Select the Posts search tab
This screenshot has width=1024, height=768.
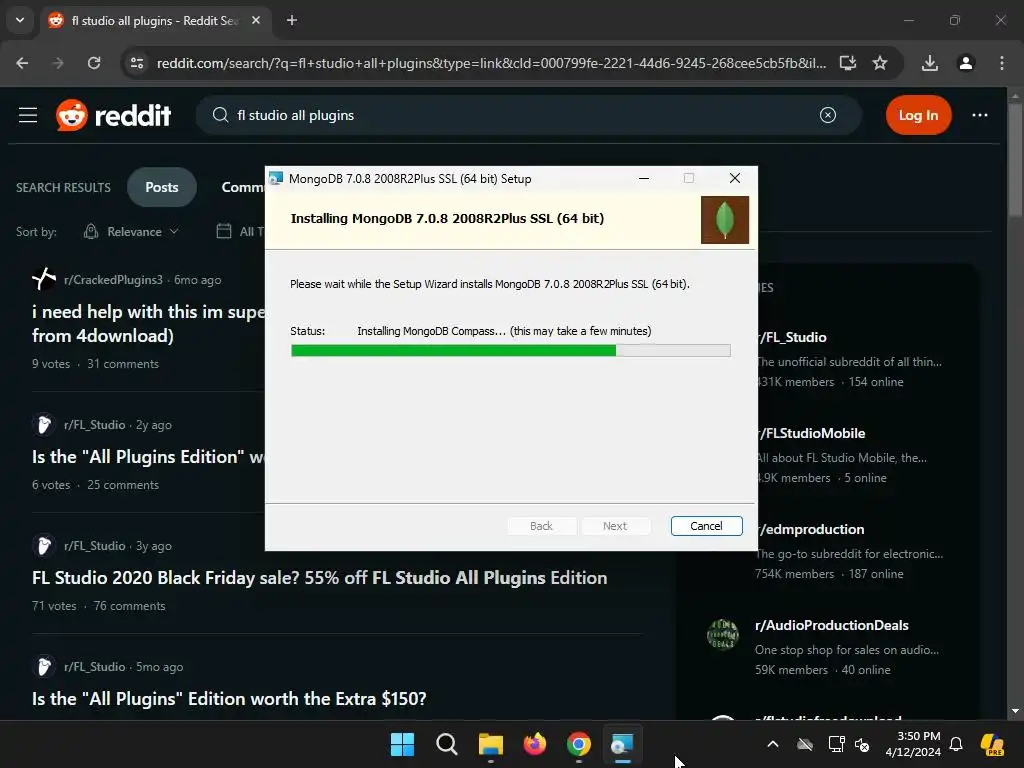tap(162, 187)
